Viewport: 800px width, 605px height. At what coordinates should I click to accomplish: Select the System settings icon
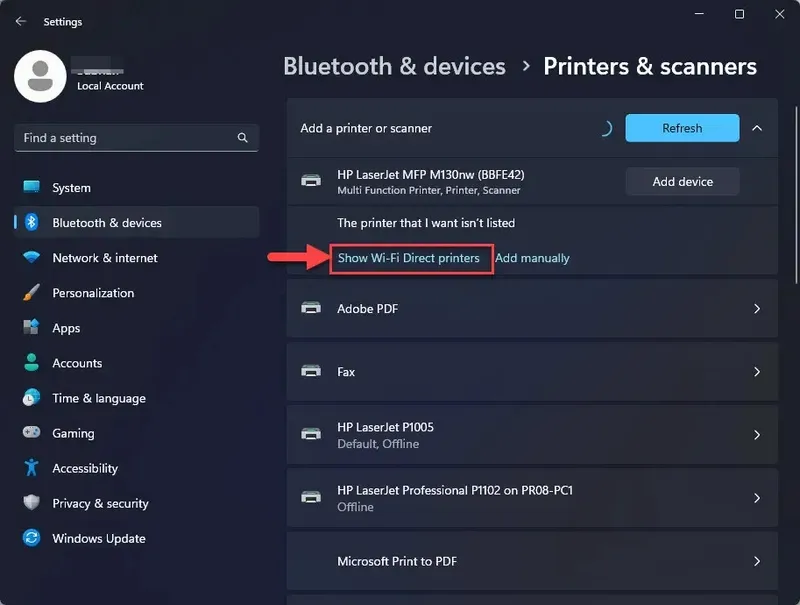pos(30,187)
